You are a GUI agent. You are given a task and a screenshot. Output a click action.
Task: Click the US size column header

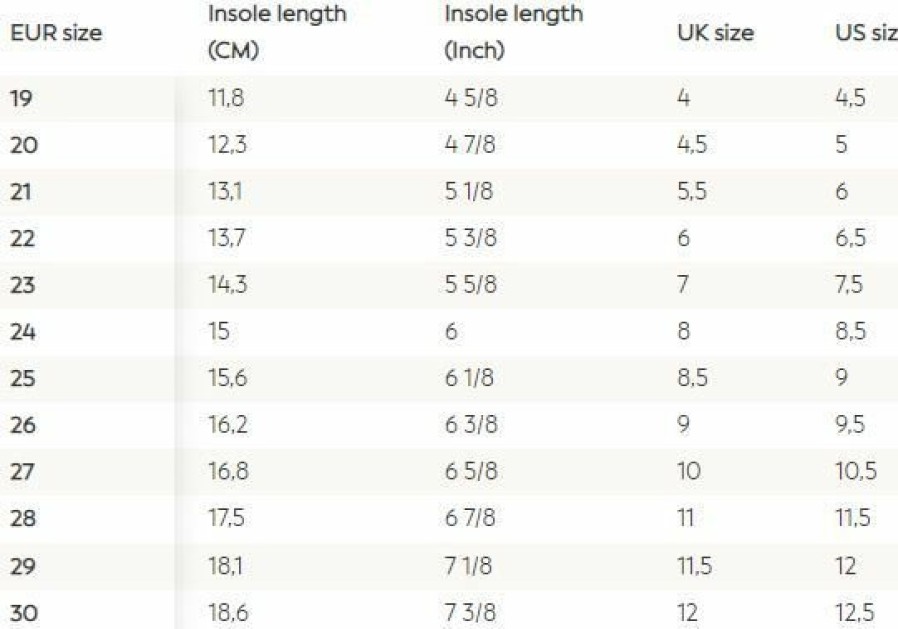click(867, 33)
